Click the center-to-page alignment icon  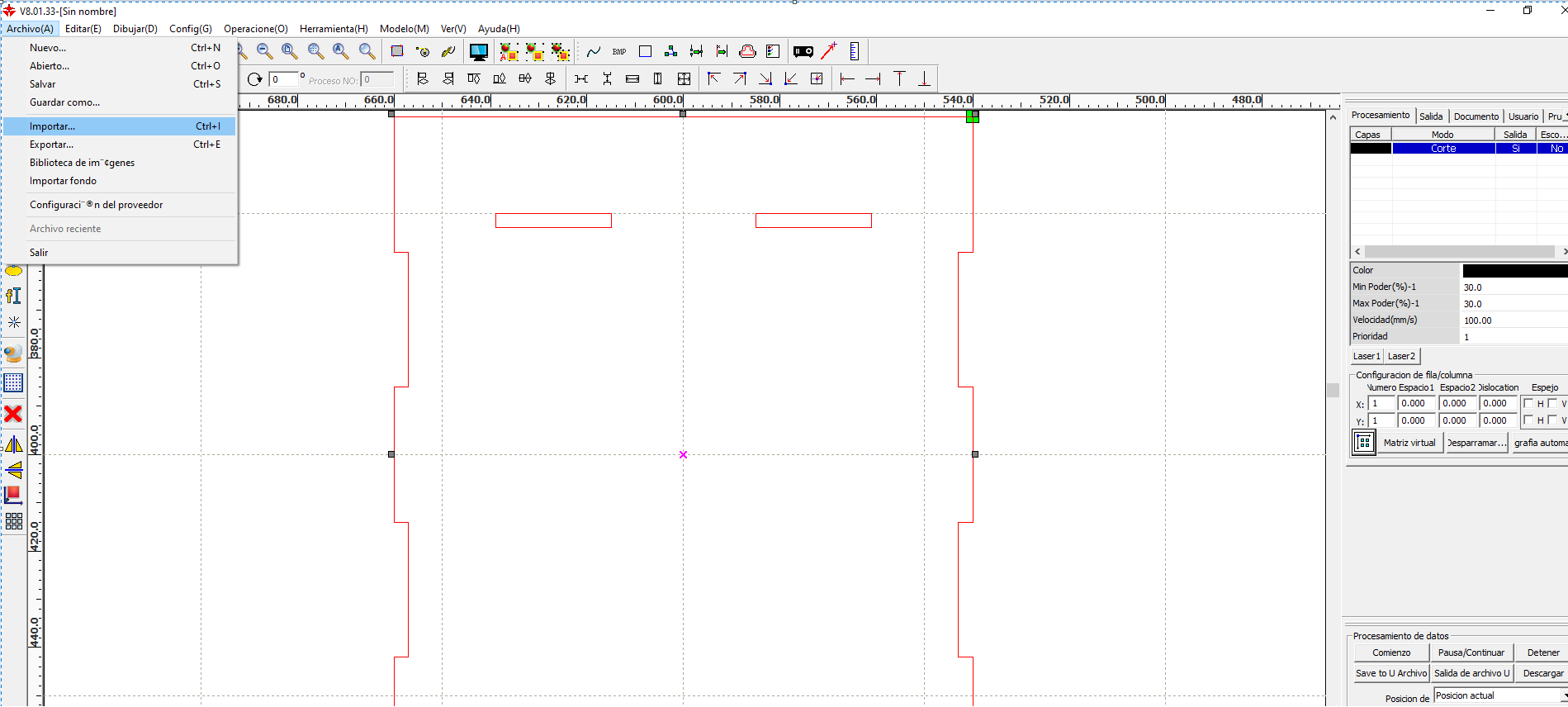coord(817,78)
